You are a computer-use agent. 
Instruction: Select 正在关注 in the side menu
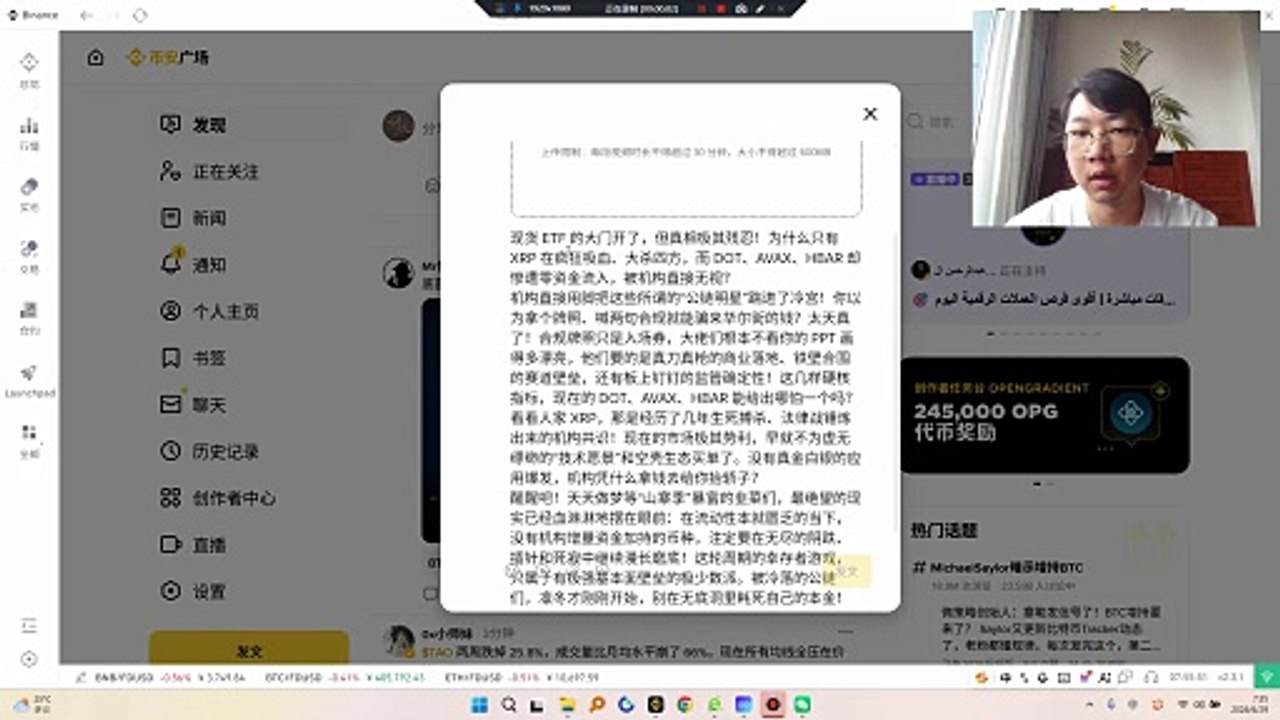click(x=250, y=172)
